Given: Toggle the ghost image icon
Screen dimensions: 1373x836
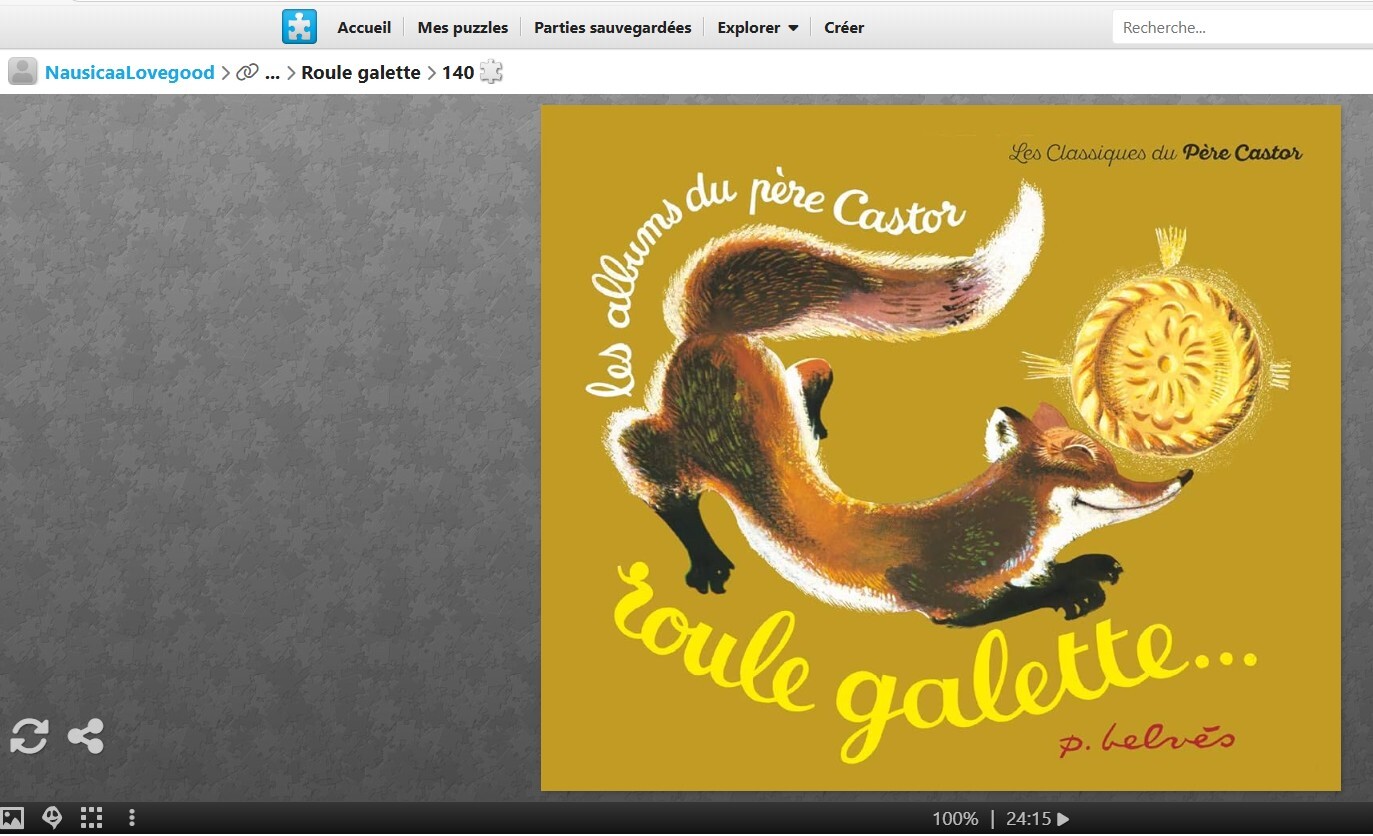Looking at the screenshot, I should click(x=52, y=818).
